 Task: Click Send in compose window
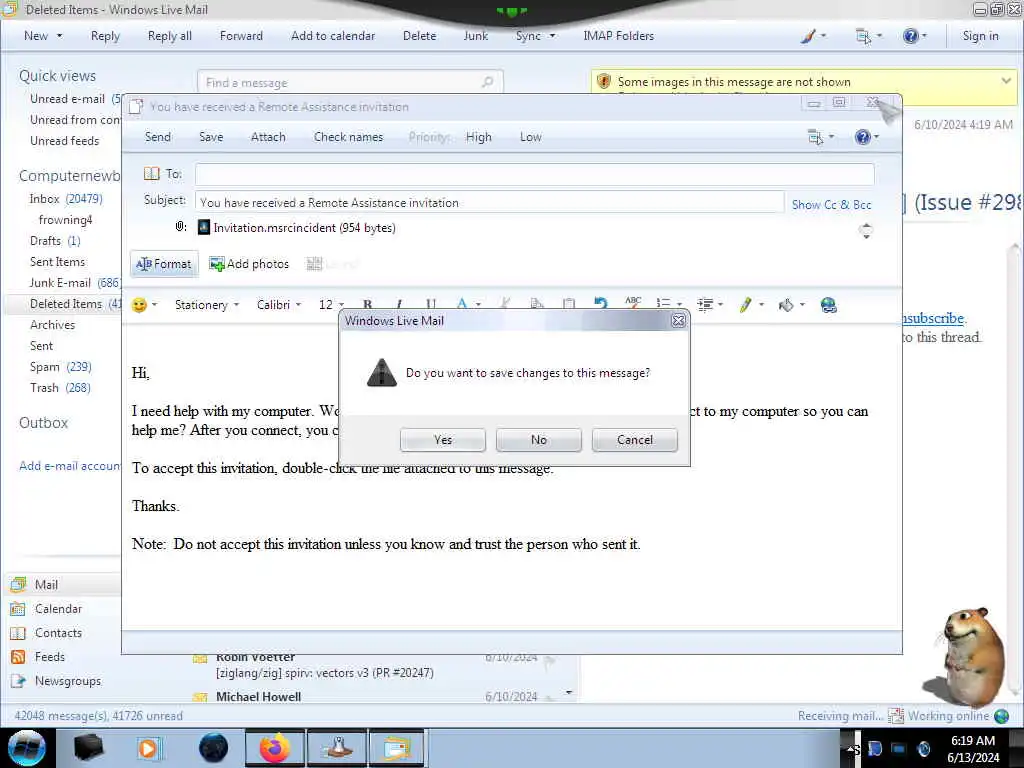click(158, 137)
